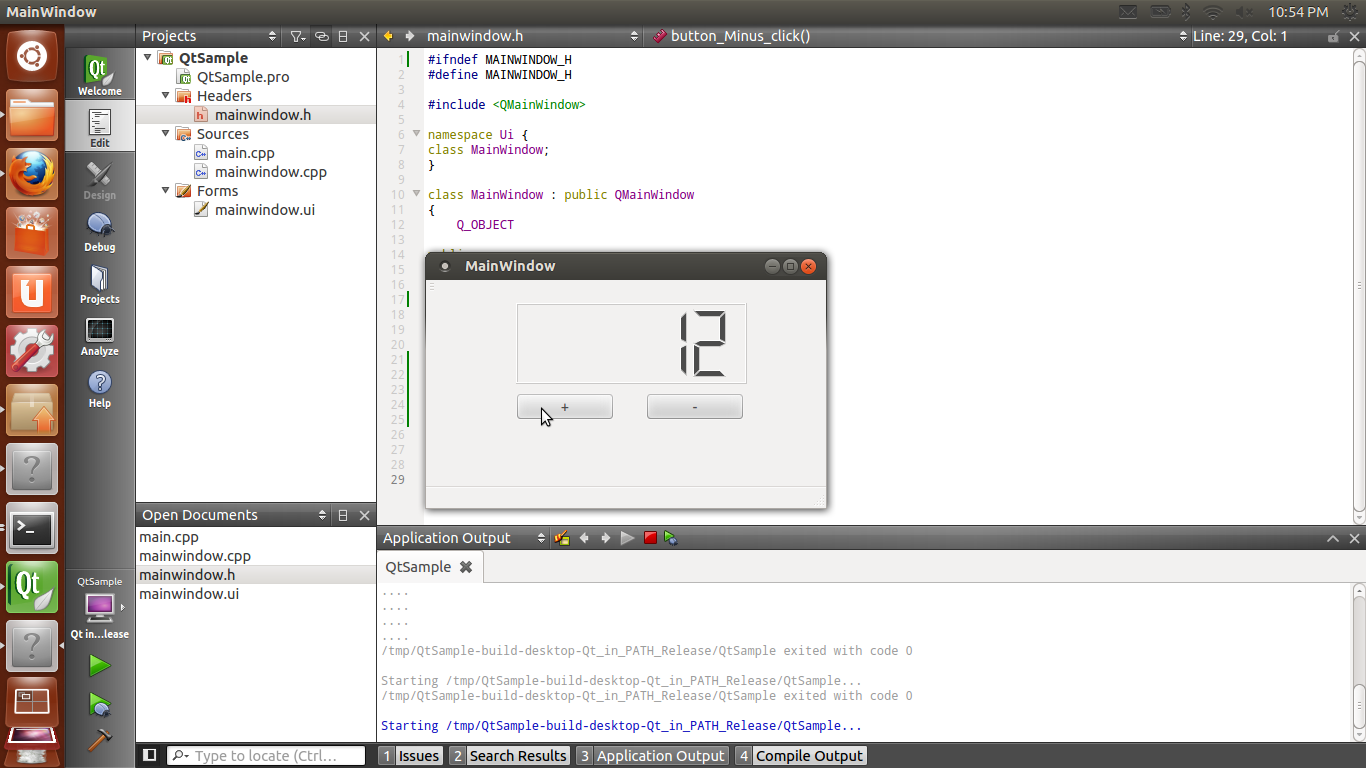Open the Welcome mode in Qt Creator
Viewport: 1366px width, 768px height.
pos(100,76)
